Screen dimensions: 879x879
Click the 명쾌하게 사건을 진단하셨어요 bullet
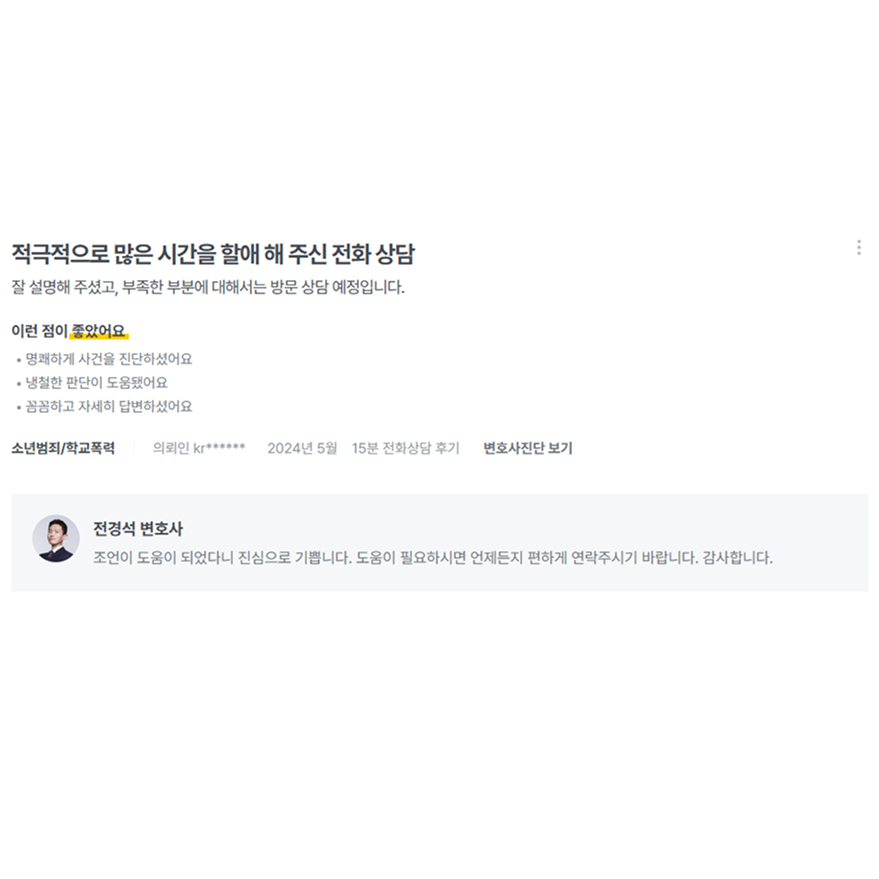click(x=109, y=359)
